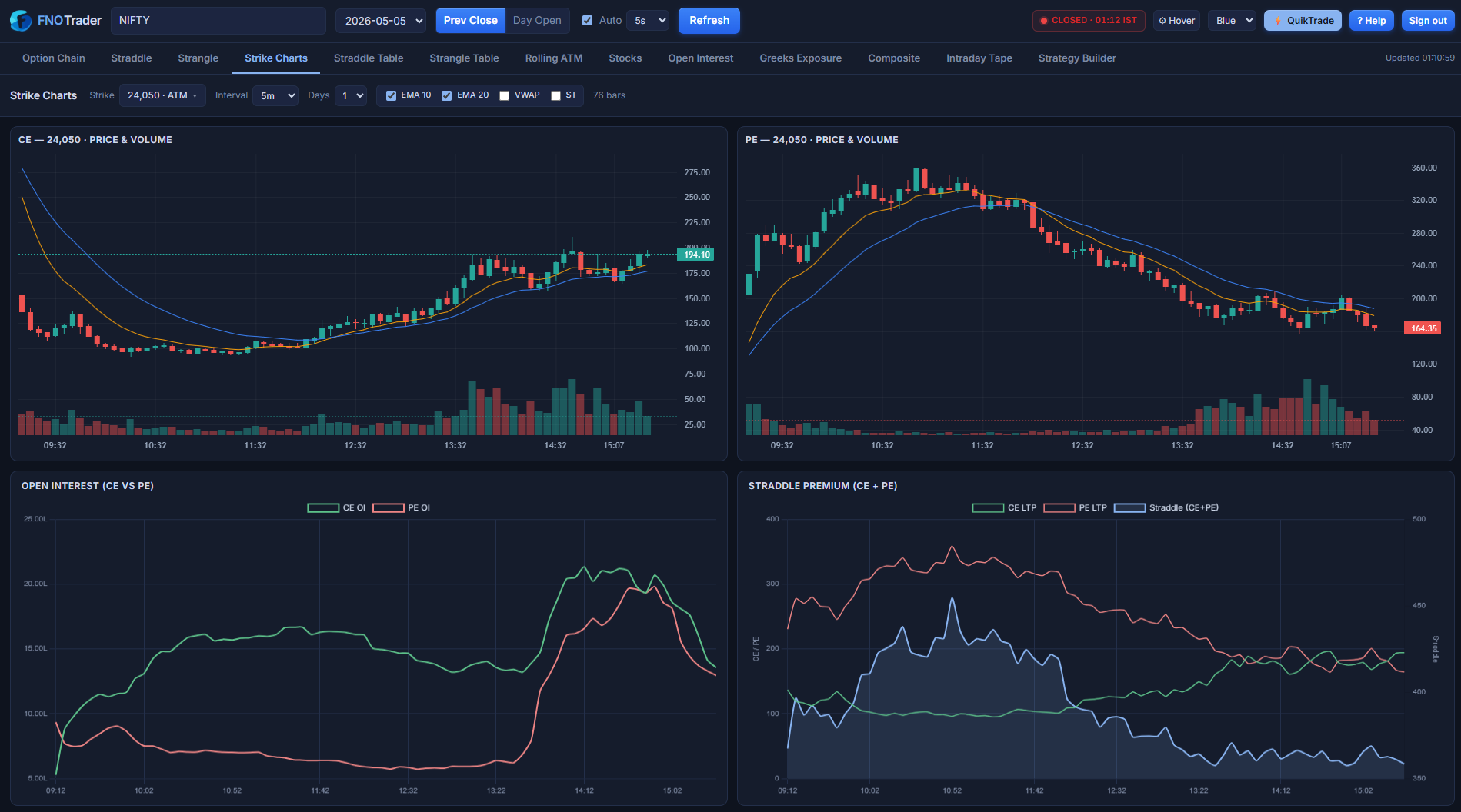This screenshot has height=812, width=1461.
Task: Open the Strangle Table tab
Action: [x=464, y=58]
